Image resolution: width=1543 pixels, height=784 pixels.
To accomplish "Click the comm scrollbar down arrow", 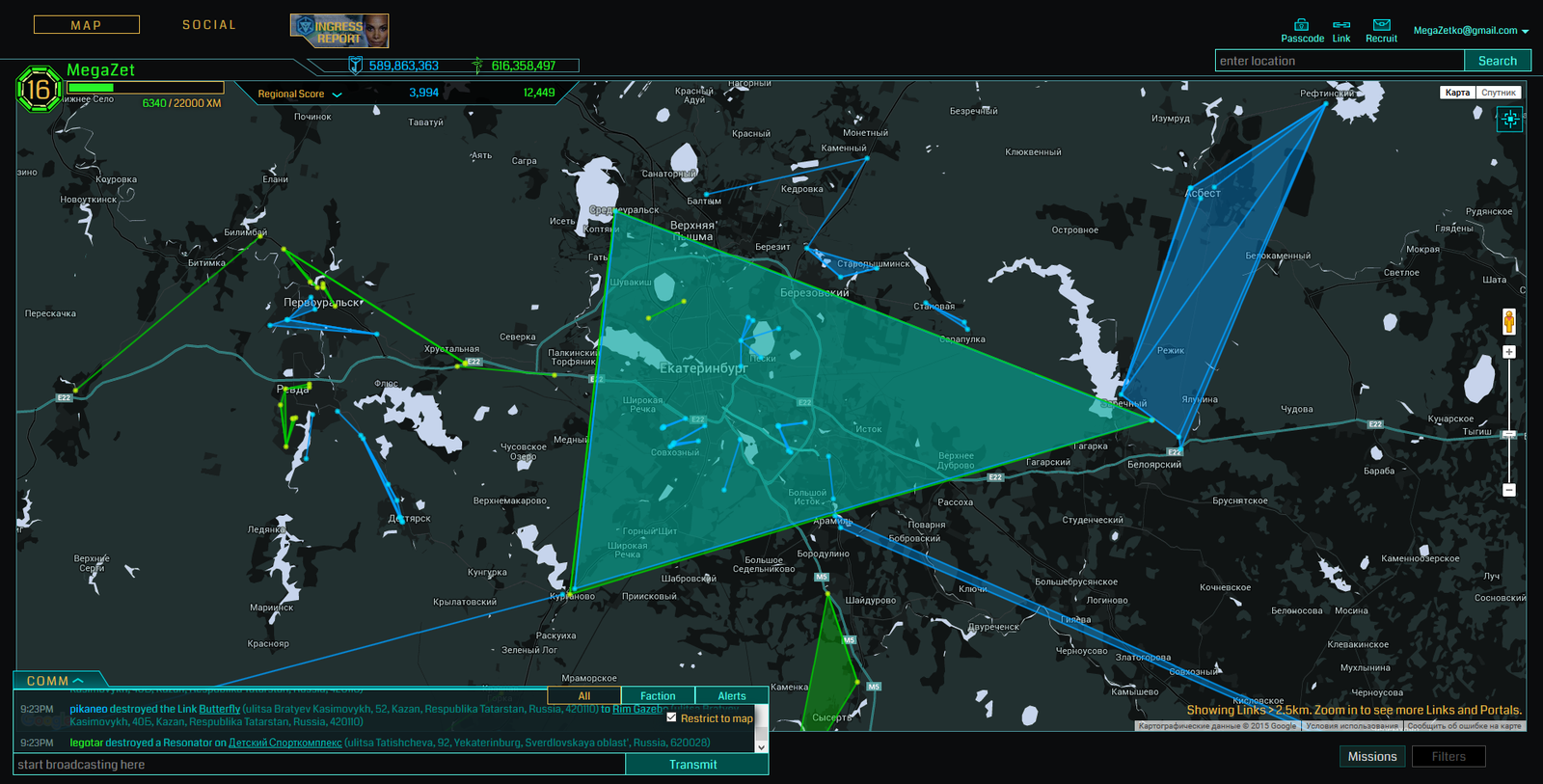I will pos(761,746).
